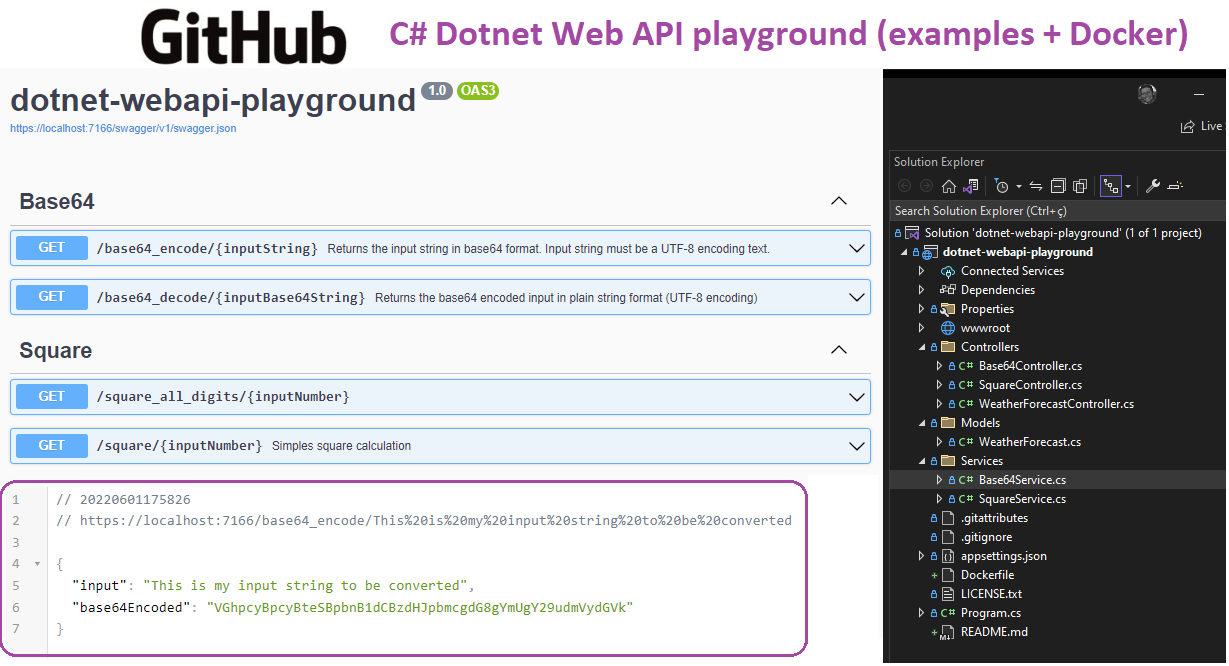This screenshot has width=1229, height=666.
Task: Expand the /base64_encode endpoint chevron
Action: coord(856,248)
